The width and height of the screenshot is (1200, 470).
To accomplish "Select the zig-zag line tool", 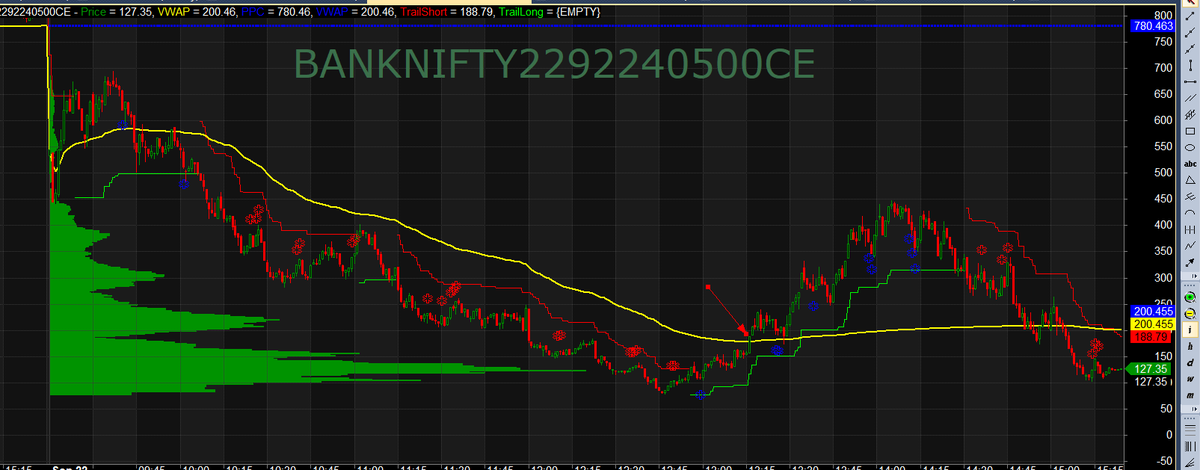I will 1190,245.
